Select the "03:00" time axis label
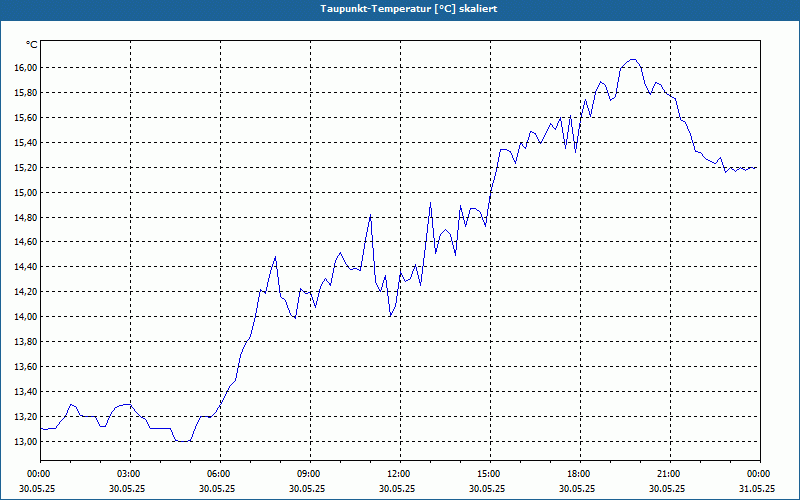 tap(128, 474)
